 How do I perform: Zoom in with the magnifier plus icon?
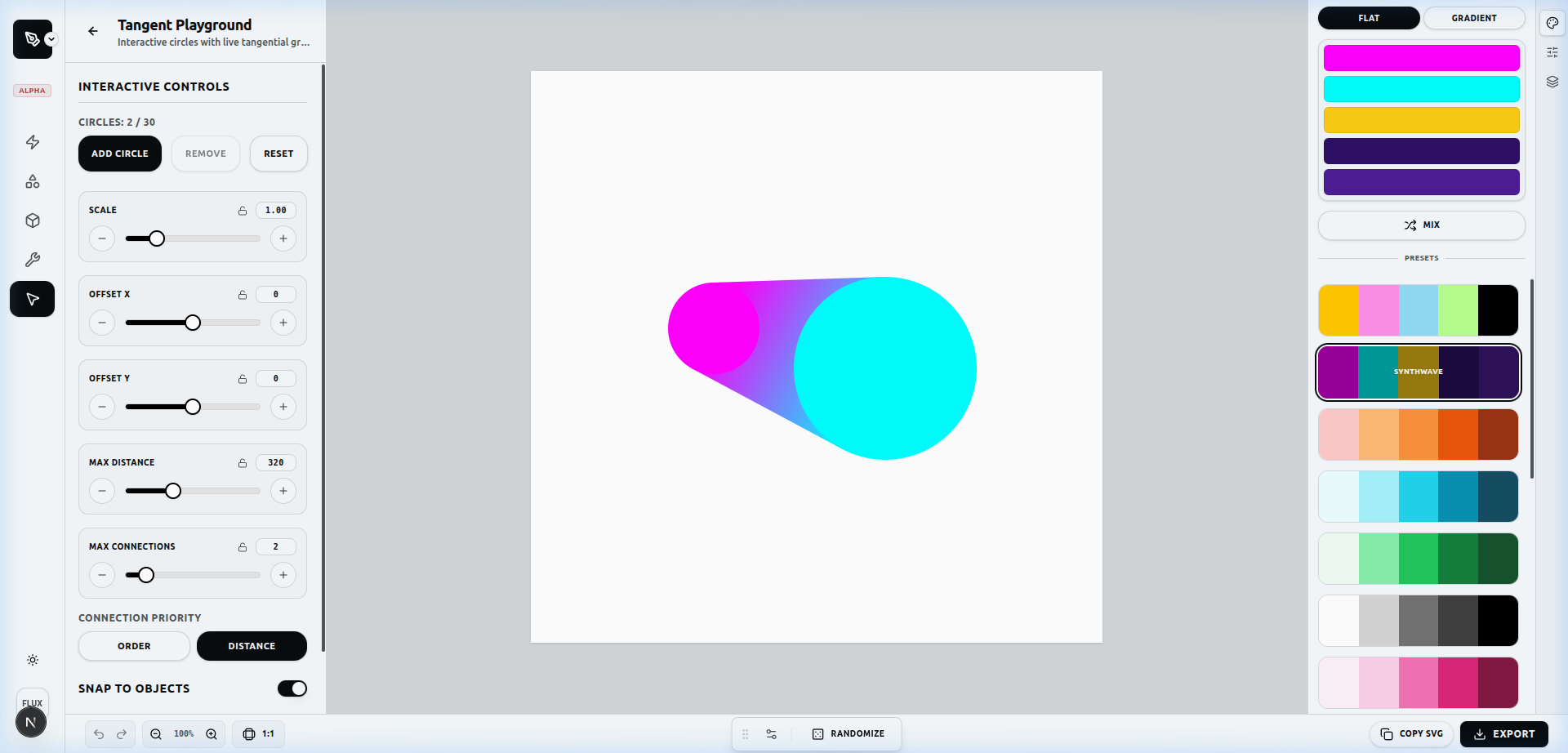212,734
